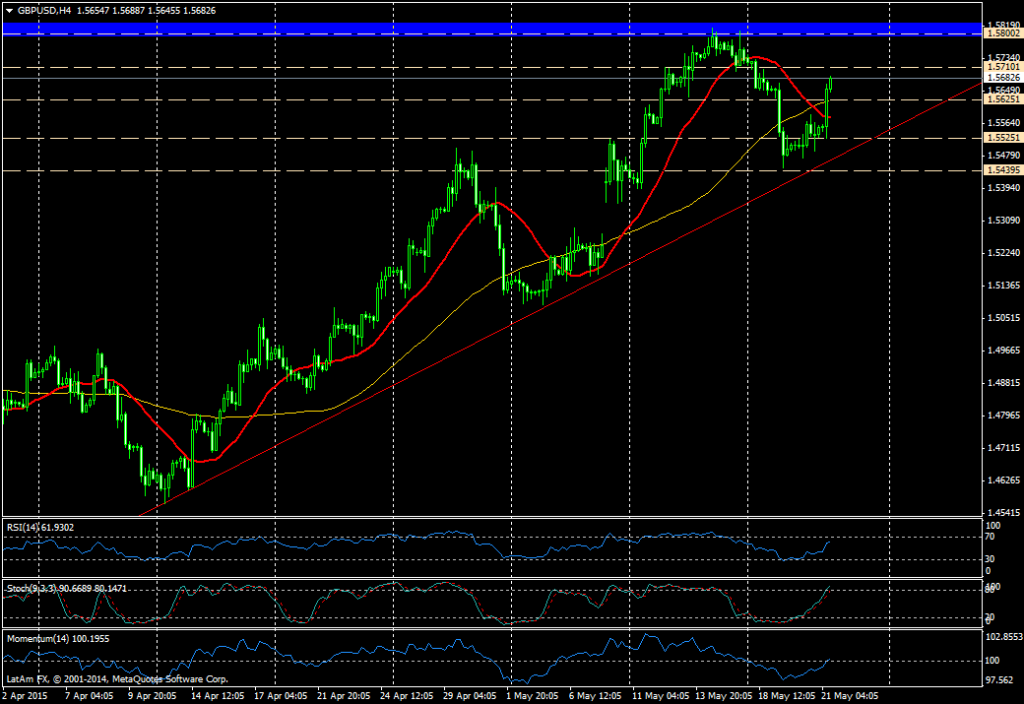Image resolution: width=1024 pixels, height=704 pixels.
Task: Open the chart symbol dropdown arrow
Action: coord(8,11)
